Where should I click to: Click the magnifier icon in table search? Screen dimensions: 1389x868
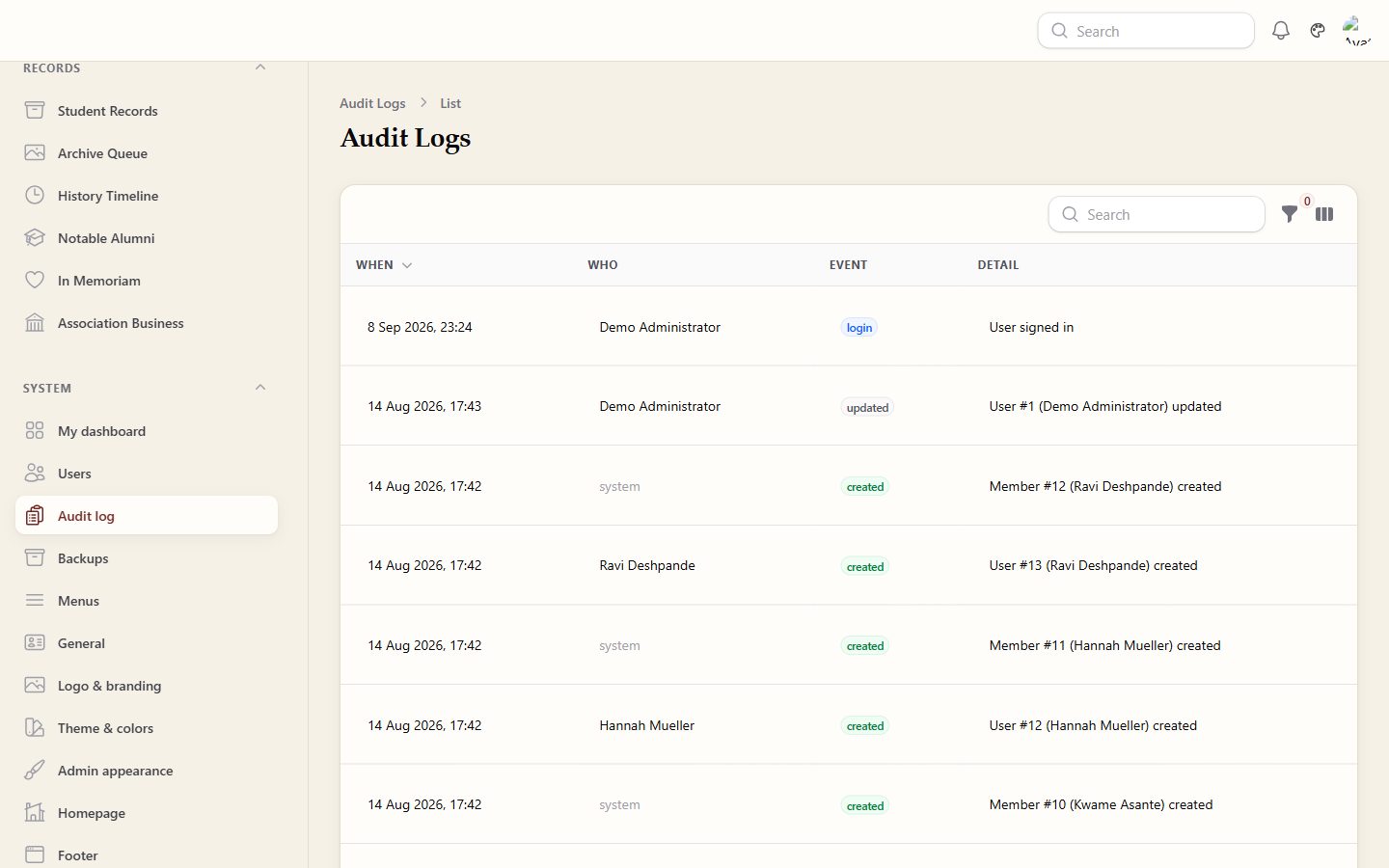coord(1070,214)
